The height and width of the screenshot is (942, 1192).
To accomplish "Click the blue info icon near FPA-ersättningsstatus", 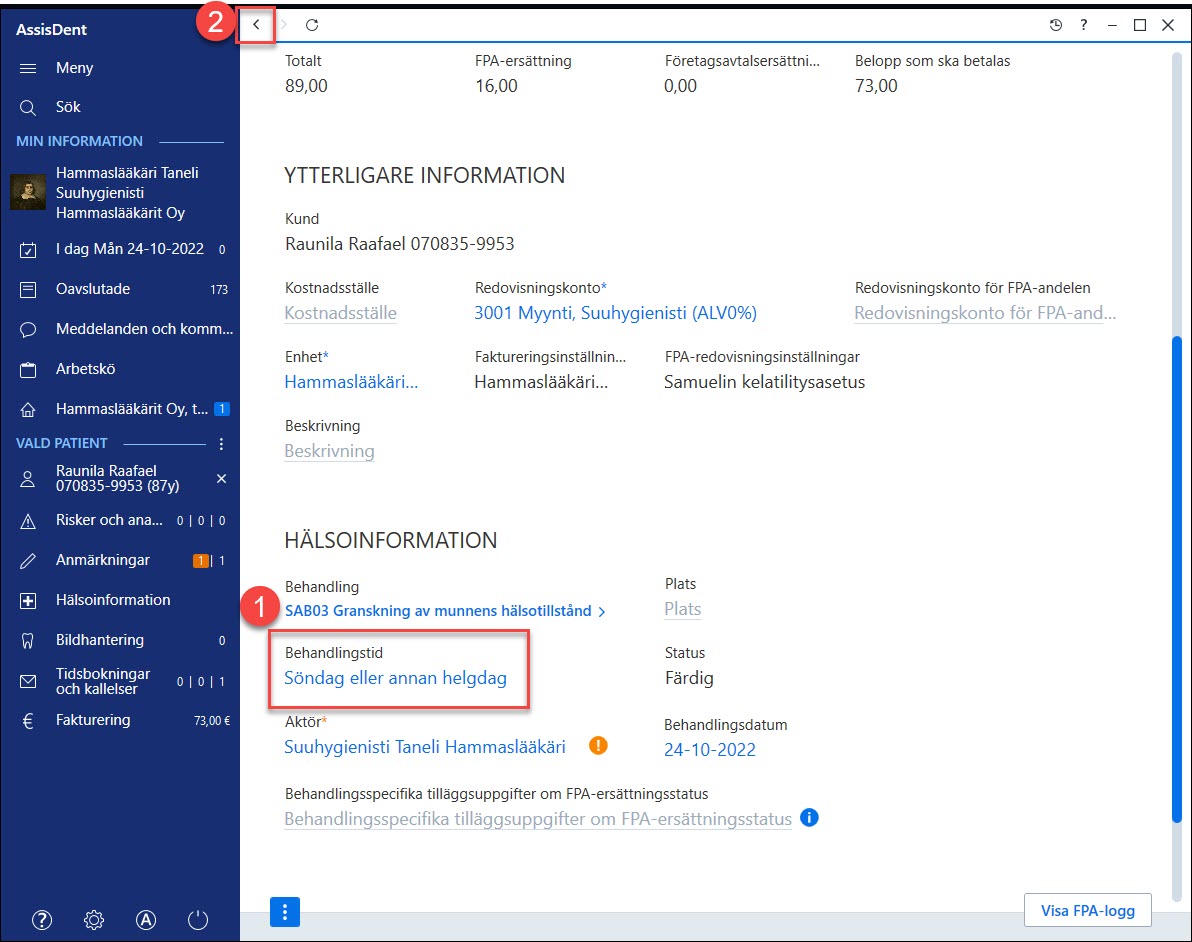I will click(810, 818).
